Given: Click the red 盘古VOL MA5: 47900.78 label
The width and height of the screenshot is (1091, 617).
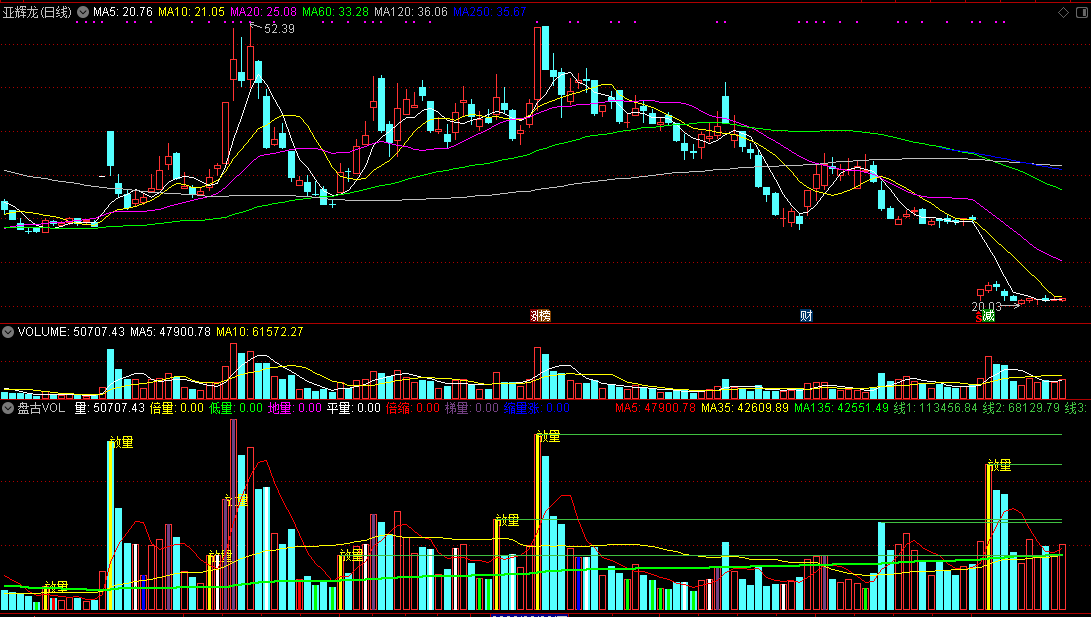Looking at the screenshot, I should tap(655, 408).
